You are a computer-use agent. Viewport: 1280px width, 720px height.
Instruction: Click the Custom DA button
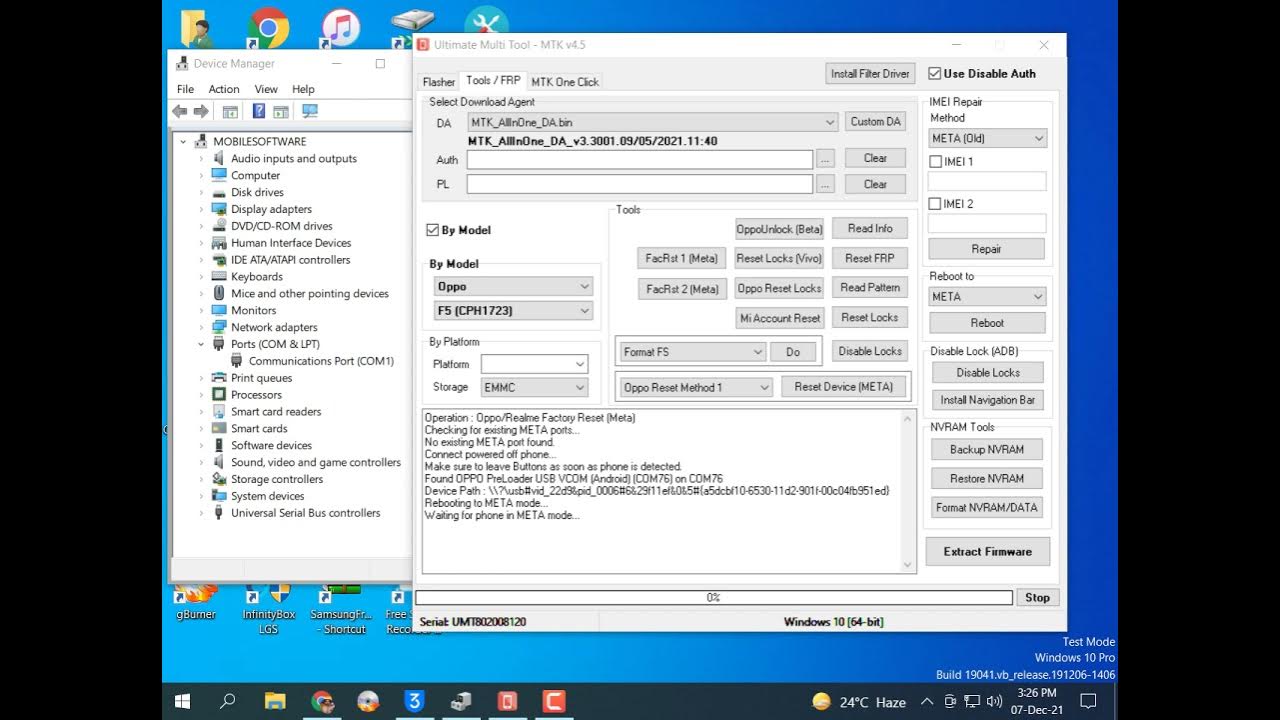pos(875,121)
